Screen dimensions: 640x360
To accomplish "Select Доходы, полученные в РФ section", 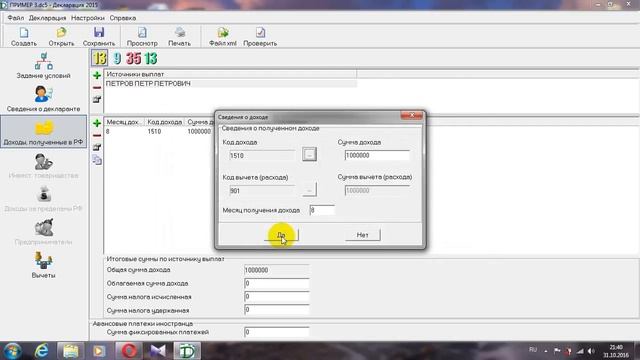I will tap(43, 131).
